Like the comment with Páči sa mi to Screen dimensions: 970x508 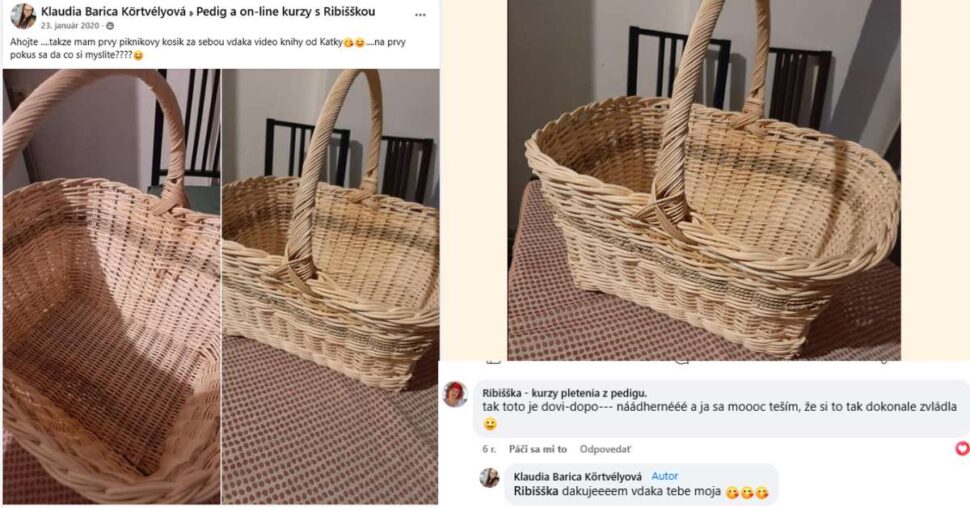pos(537,450)
